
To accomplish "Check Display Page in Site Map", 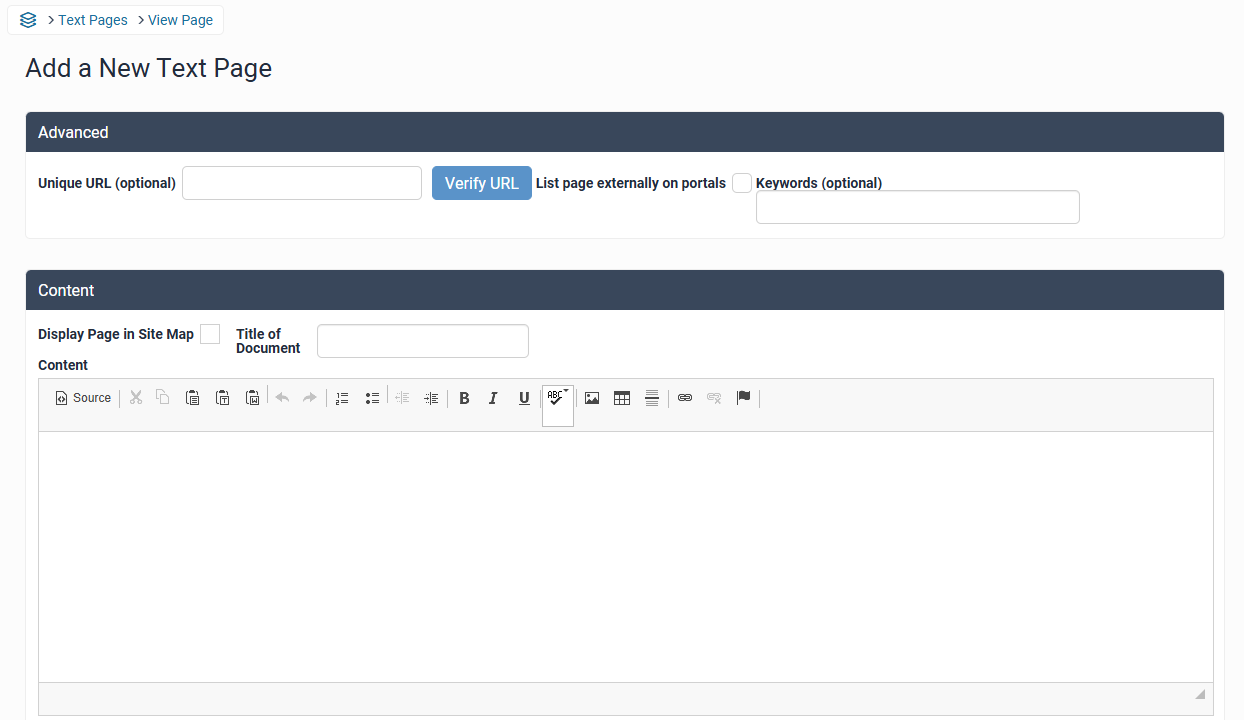I will click(210, 334).
